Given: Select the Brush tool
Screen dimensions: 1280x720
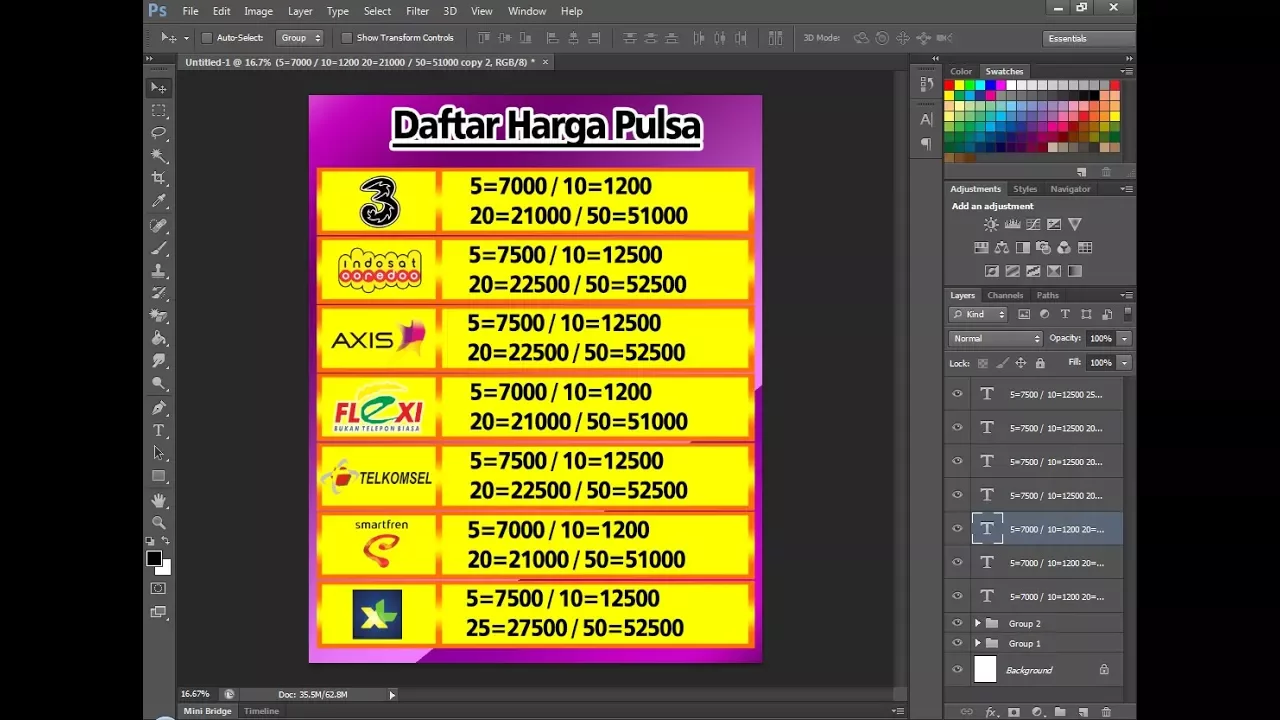Looking at the screenshot, I should pos(159,248).
